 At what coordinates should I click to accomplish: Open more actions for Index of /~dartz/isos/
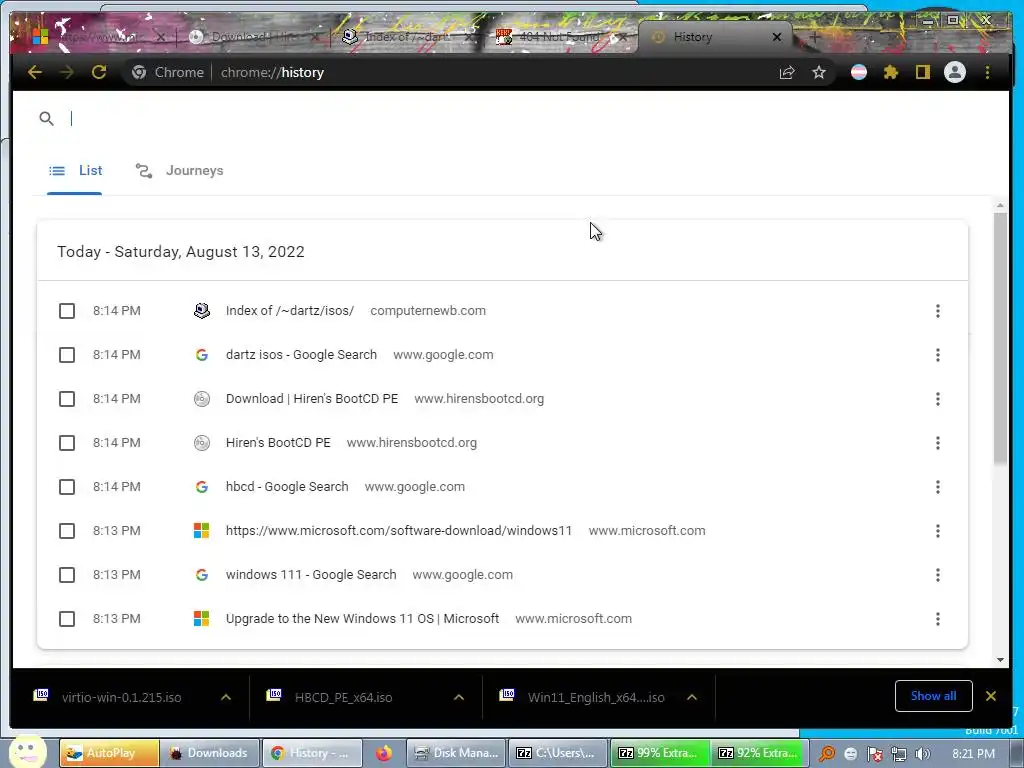point(938,311)
